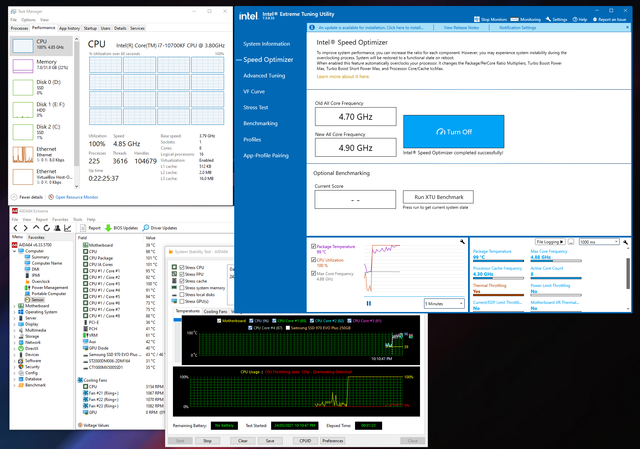This screenshot has width=640, height=449.
Task: Open XTU Settings wrench
Action: [556, 19]
